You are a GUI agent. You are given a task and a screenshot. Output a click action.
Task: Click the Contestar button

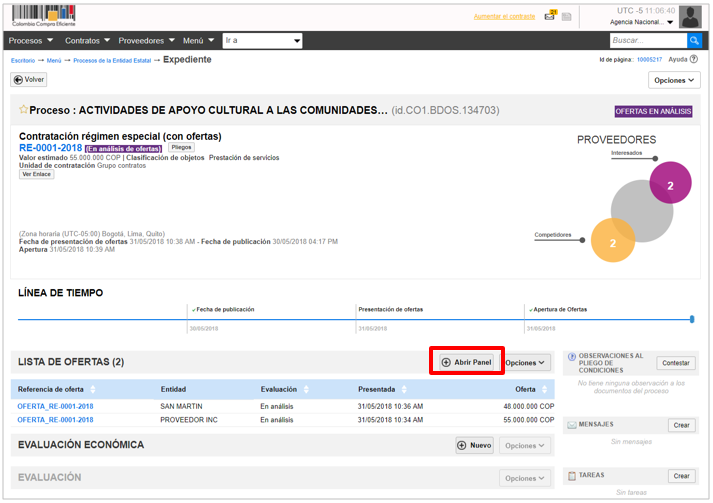tap(676, 363)
